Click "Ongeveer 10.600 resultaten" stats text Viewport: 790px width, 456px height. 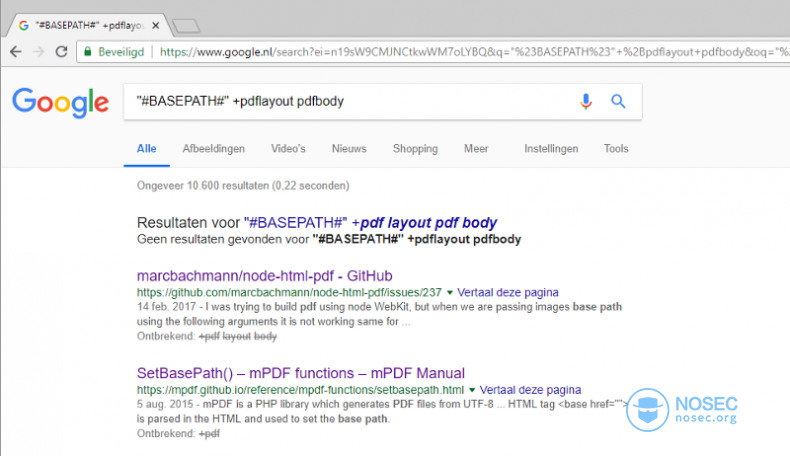tap(243, 185)
